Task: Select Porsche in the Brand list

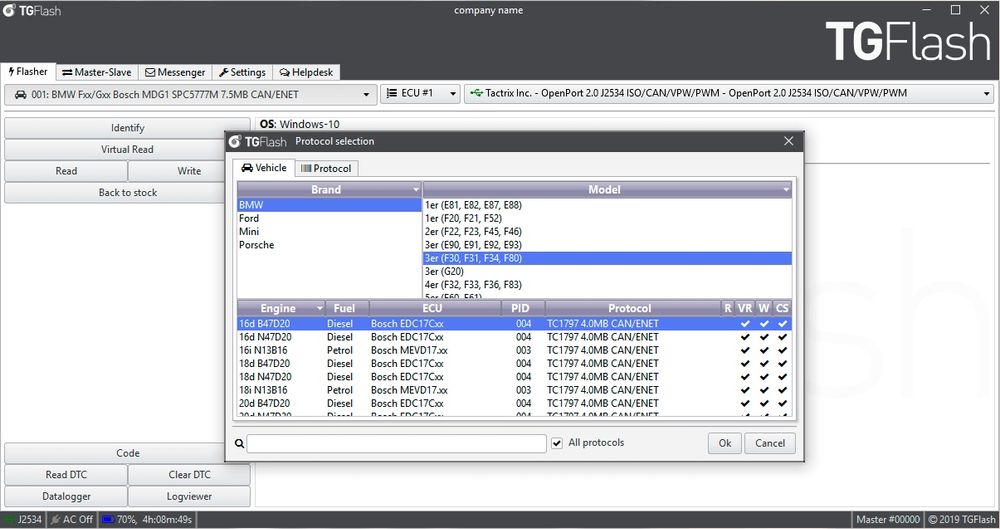Action: coord(256,245)
